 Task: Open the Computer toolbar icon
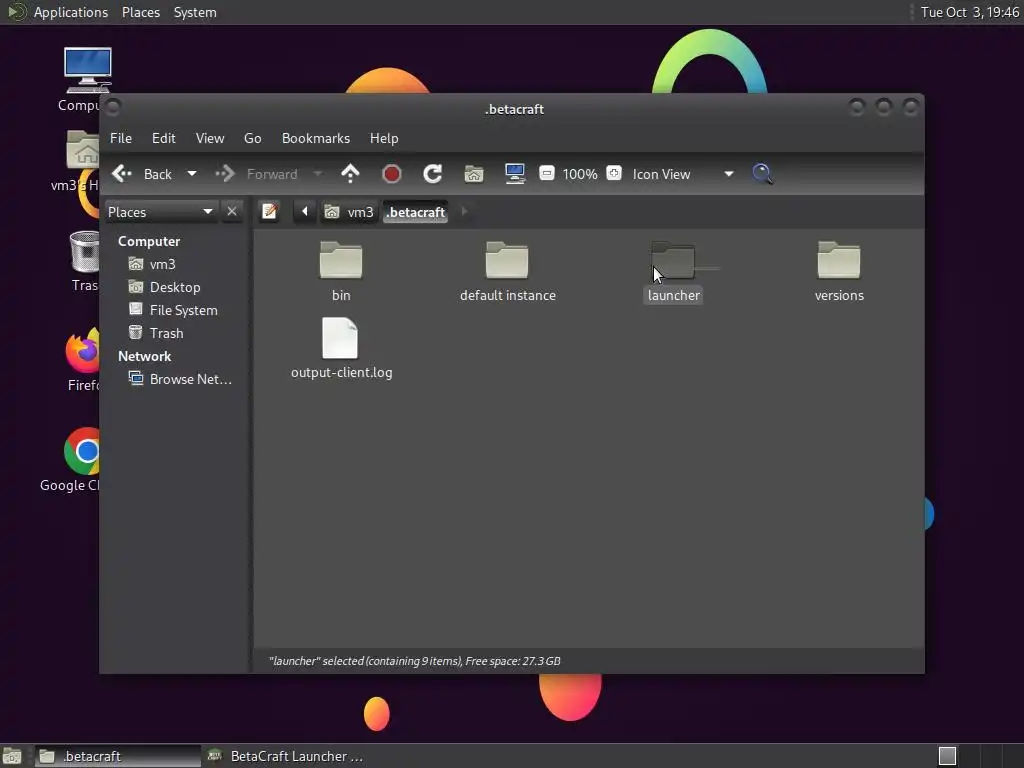pyautogui.click(x=515, y=174)
